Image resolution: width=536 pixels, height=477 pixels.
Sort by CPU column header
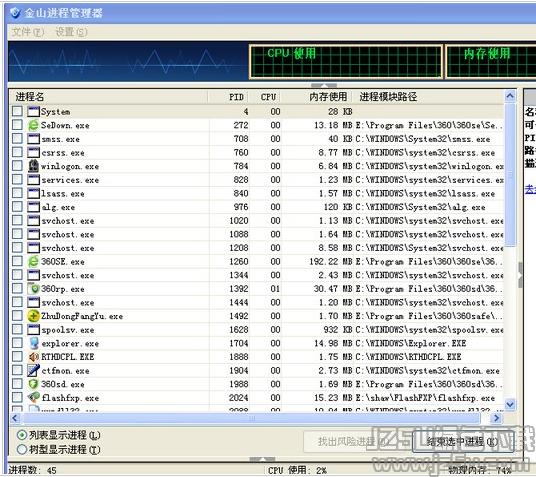pyautogui.click(x=265, y=97)
